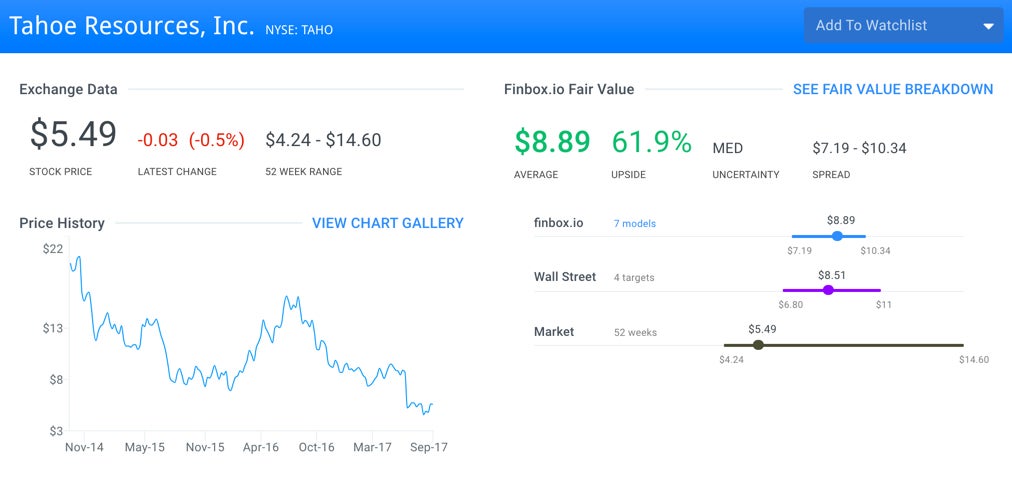Click the Apr-16 label on chart axis
The height and width of the screenshot is (479, 1012).
click(x=260, y=448)
